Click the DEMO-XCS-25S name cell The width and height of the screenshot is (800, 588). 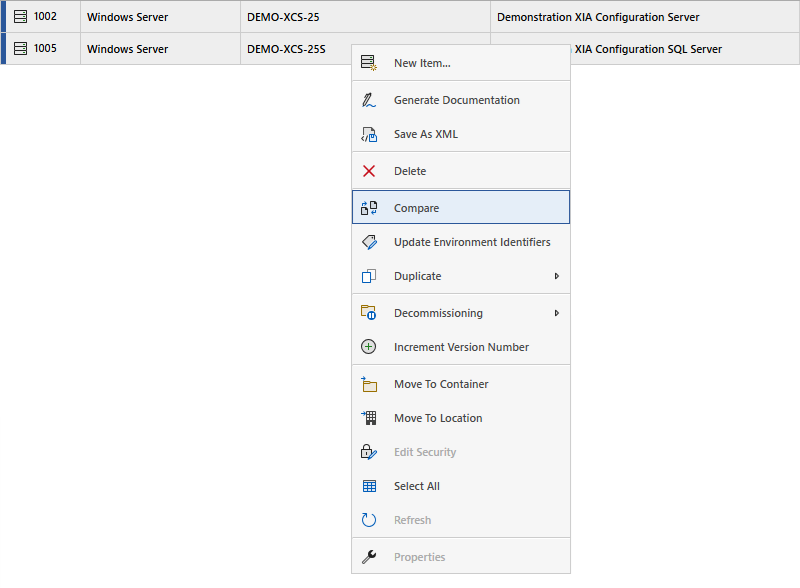click(295, 49)
